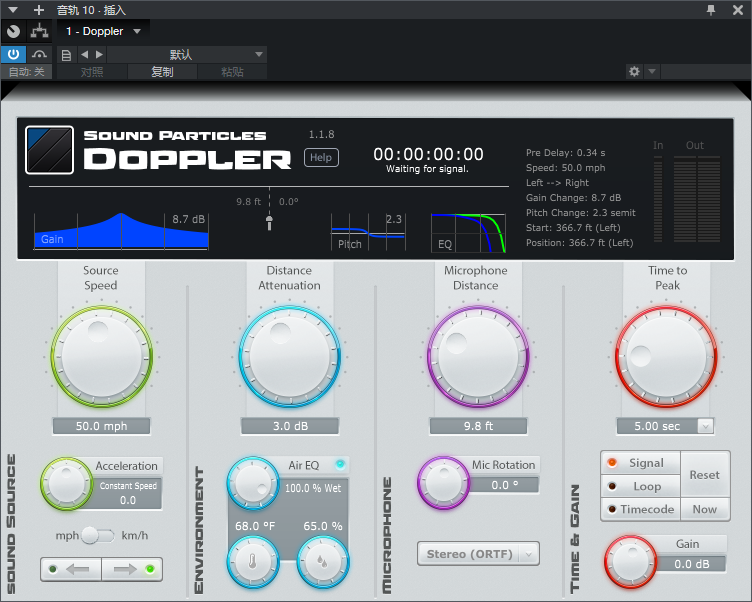Click the Pitch change graph

tap(368, 232)
